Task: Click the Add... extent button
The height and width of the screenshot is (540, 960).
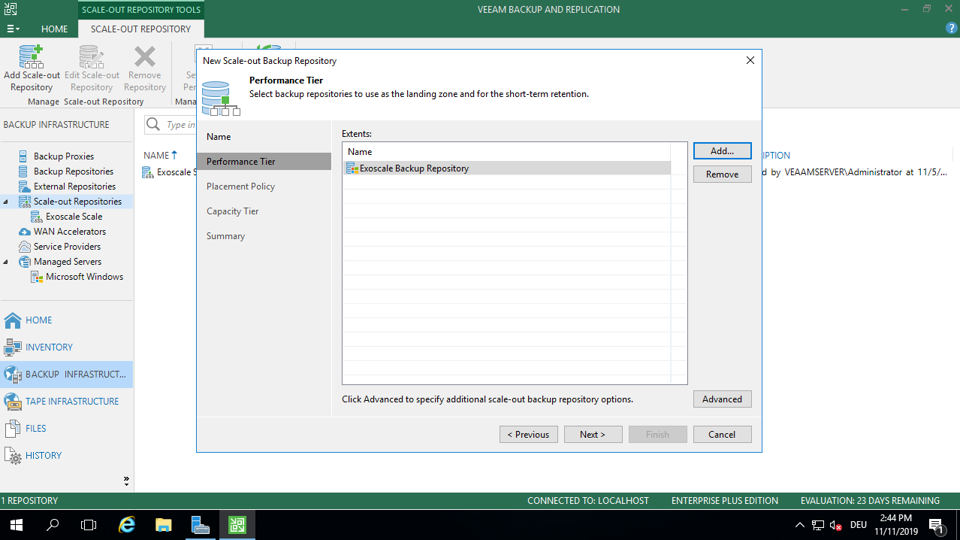Action: pos(722,151)
